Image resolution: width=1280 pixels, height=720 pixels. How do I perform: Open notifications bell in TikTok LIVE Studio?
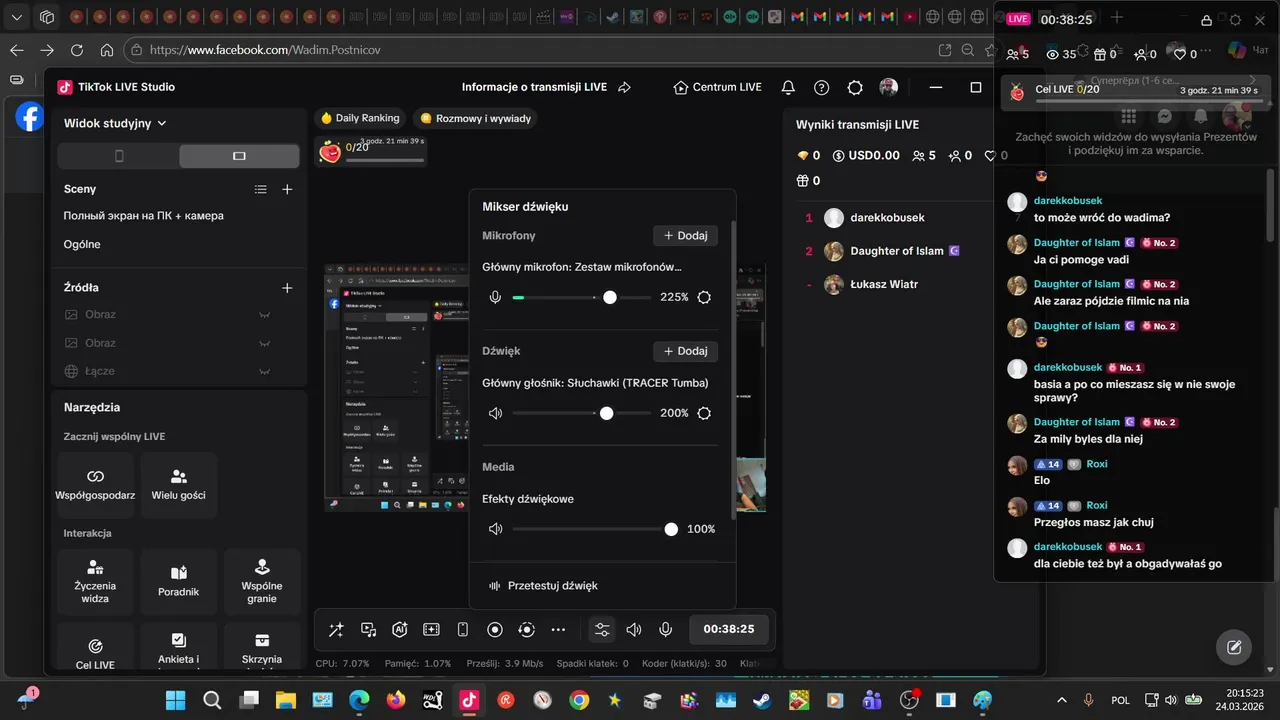point(788,87)
